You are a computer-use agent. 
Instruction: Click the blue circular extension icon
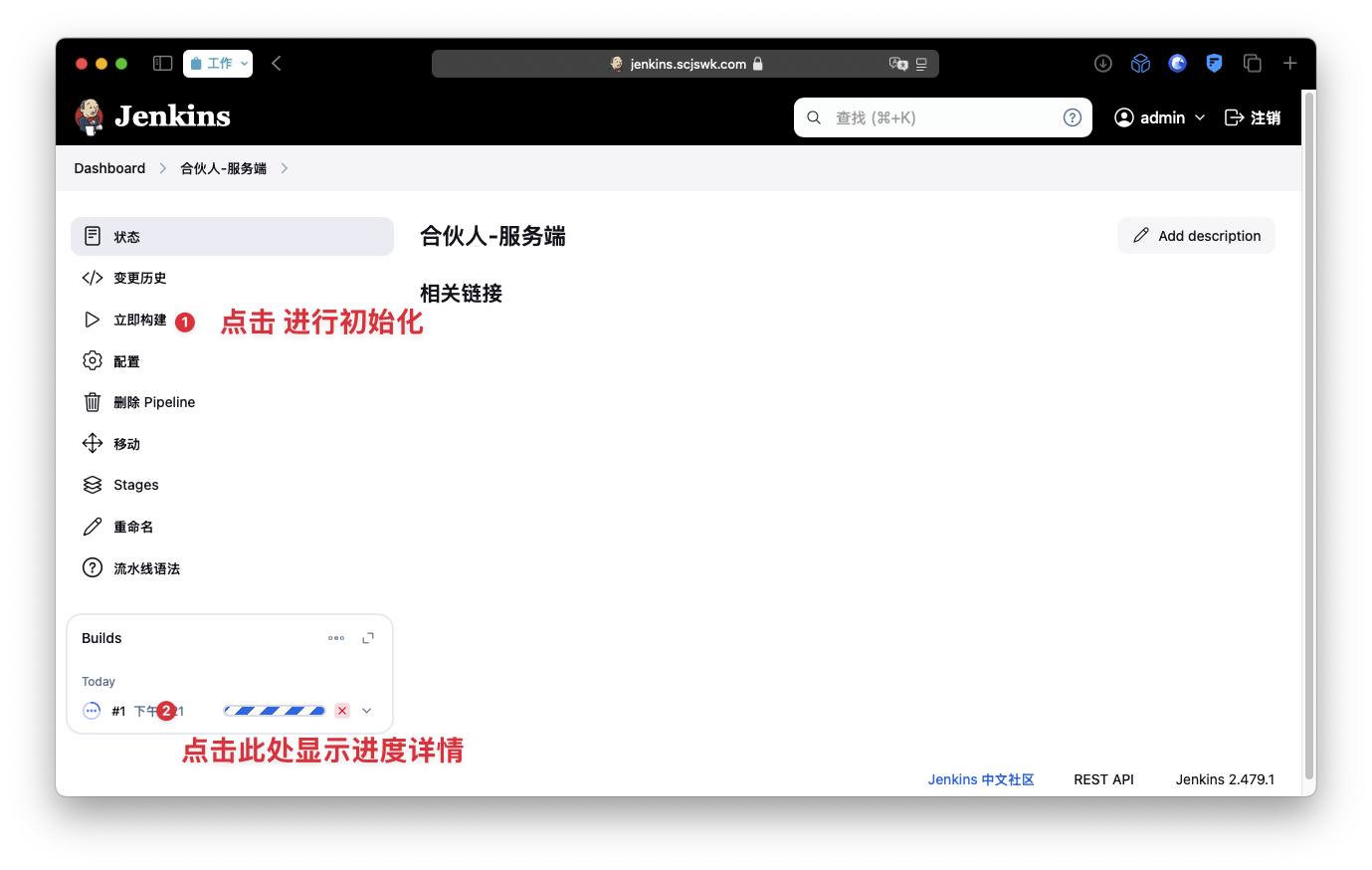coord(1178,64)
